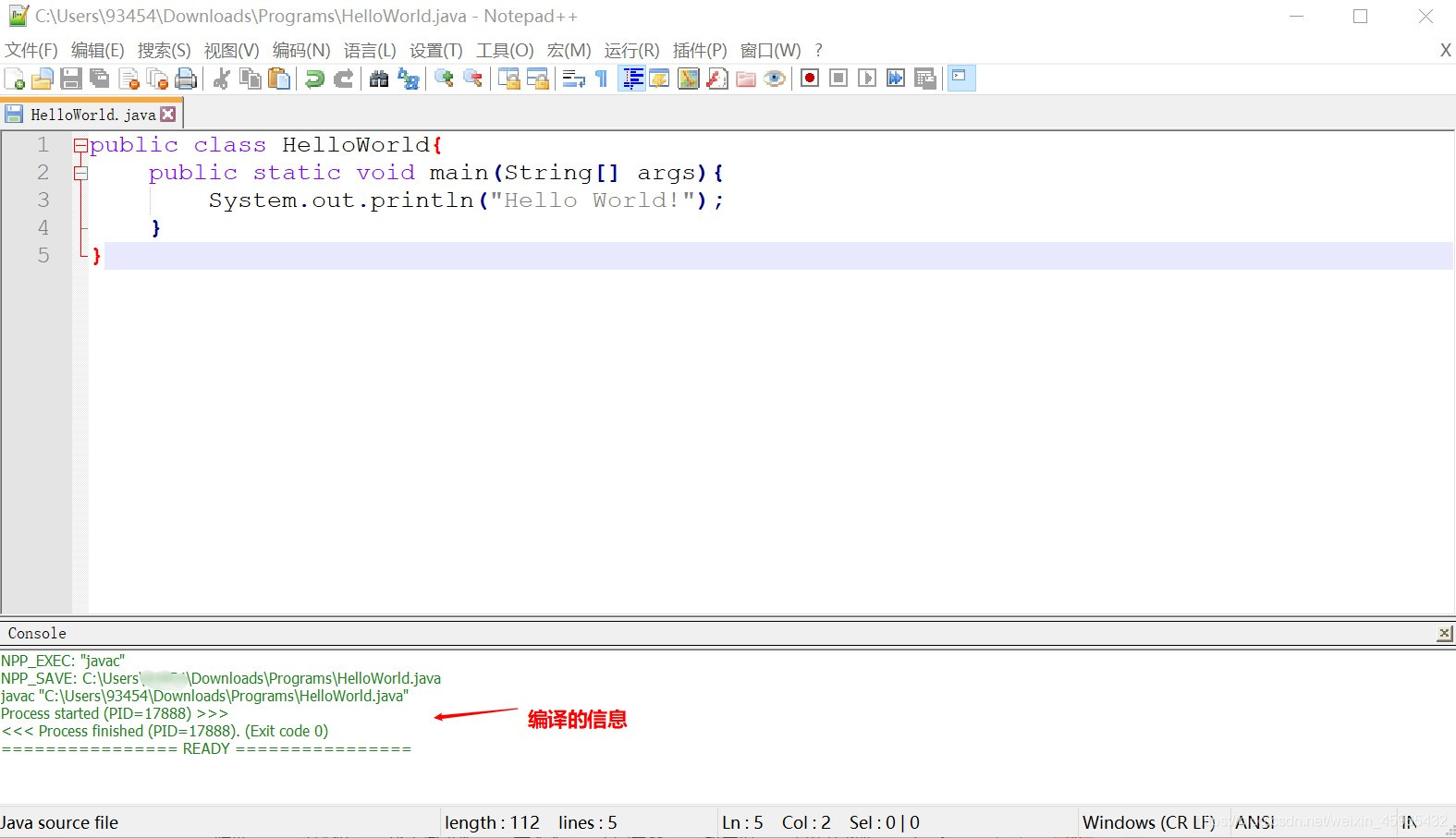Screen dimensions: 1456x838
Task: Click the javac command console line
Action: click(x=204, y=696)
